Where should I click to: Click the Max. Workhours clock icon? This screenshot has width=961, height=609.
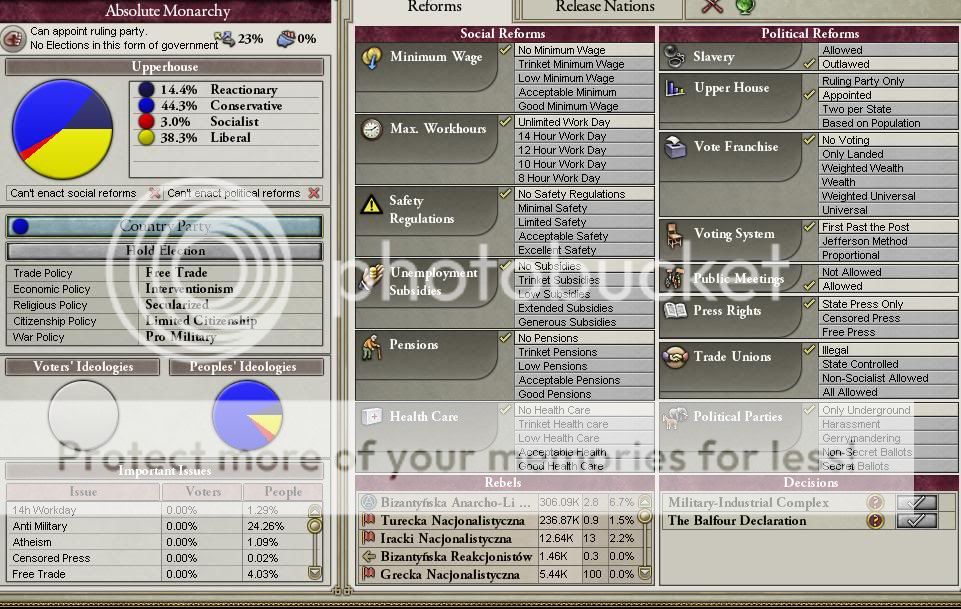372,130
